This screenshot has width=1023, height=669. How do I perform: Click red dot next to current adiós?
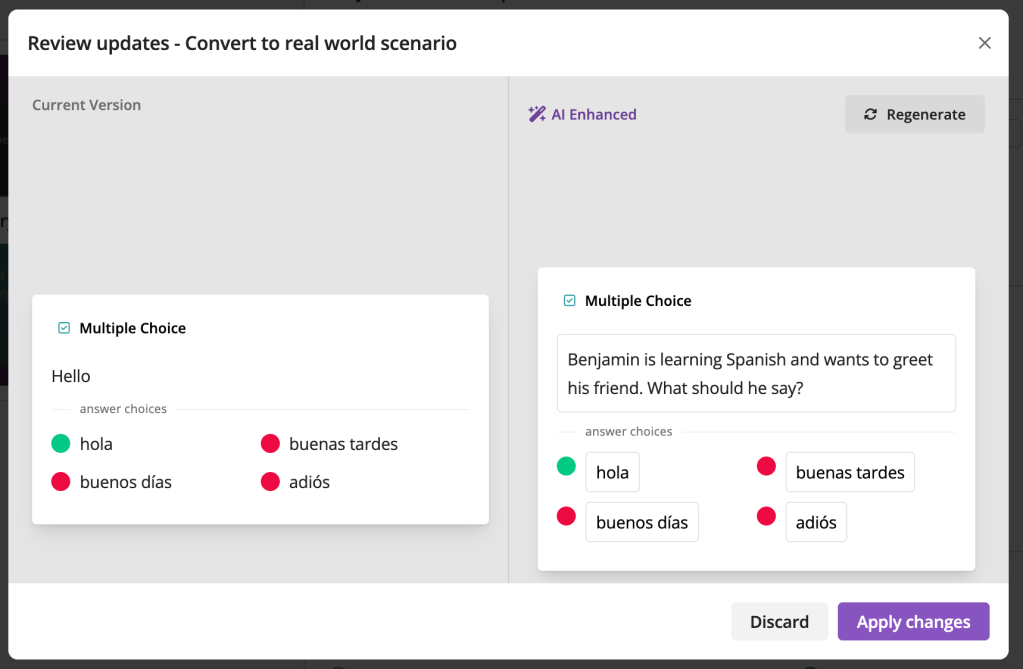coord(270,482)
